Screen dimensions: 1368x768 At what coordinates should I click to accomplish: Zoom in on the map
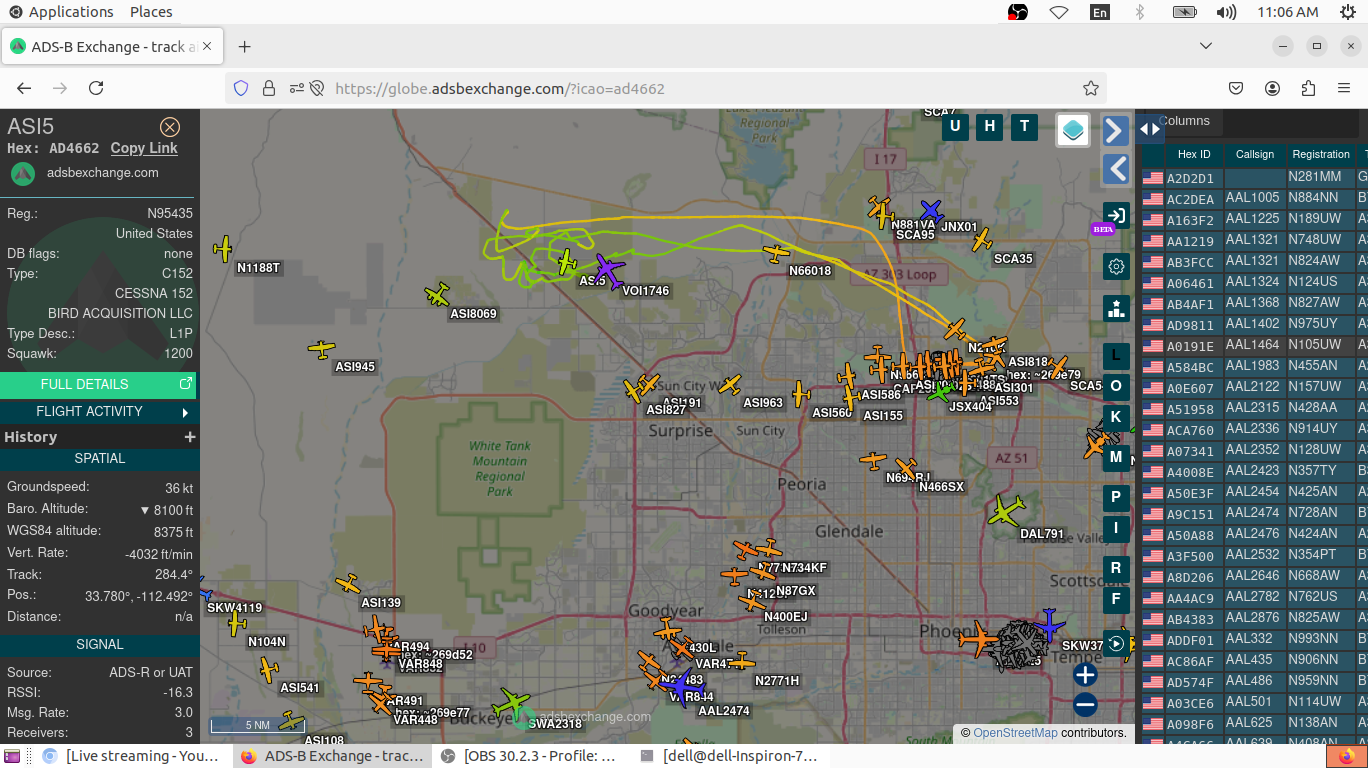(x=1085, y=675)
